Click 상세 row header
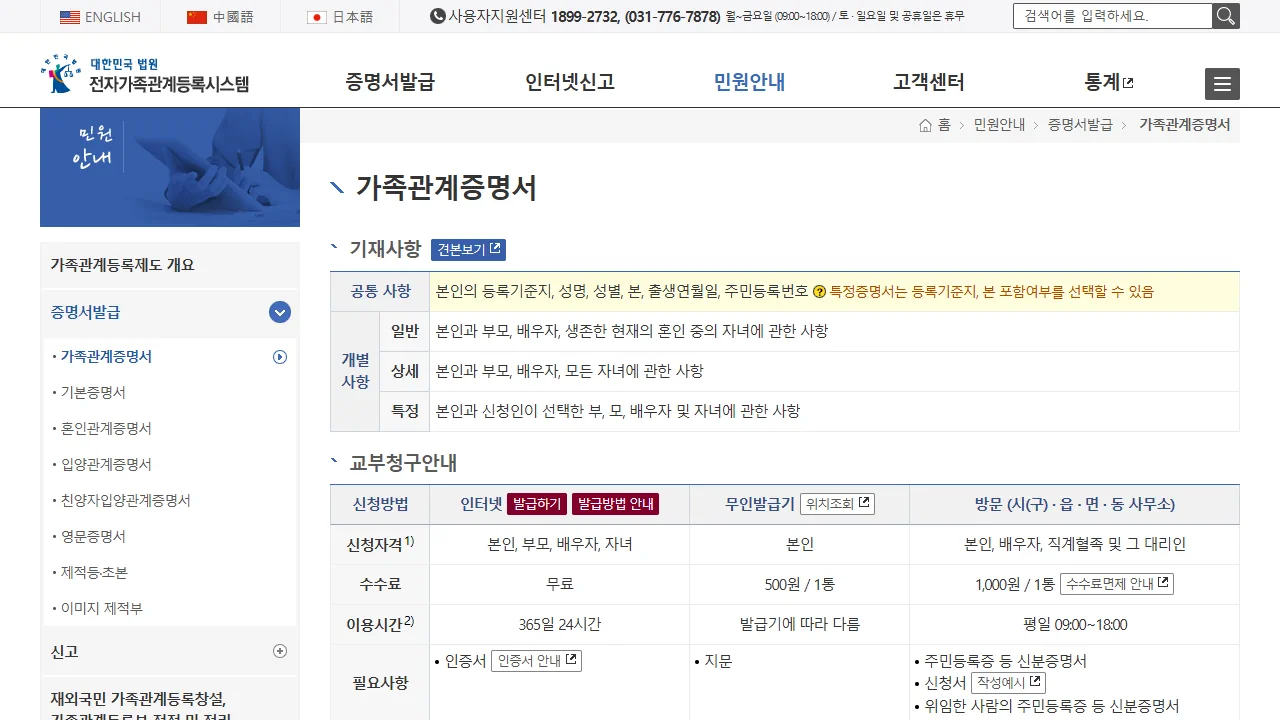Image resolution: width=1280 pixels, height=720 pixels. point(405,371)
